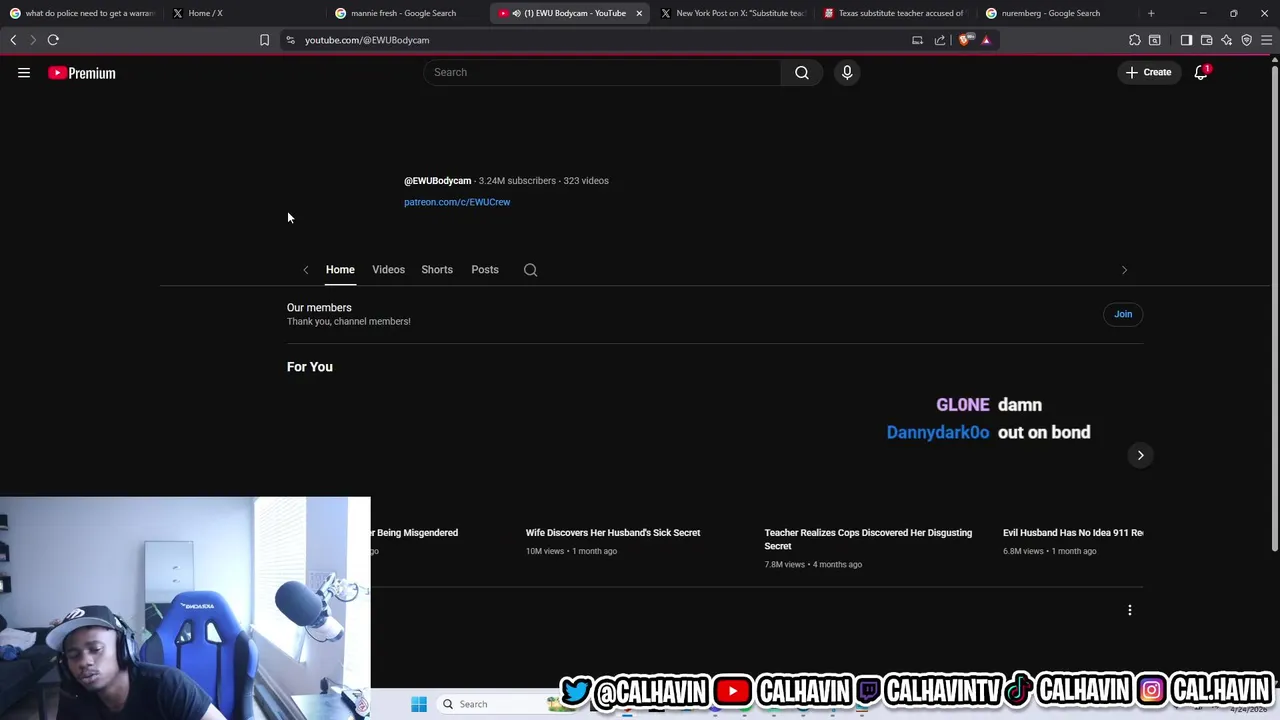Open the channel Videos tab
The image size is (1280, 720).
(388, 270)
